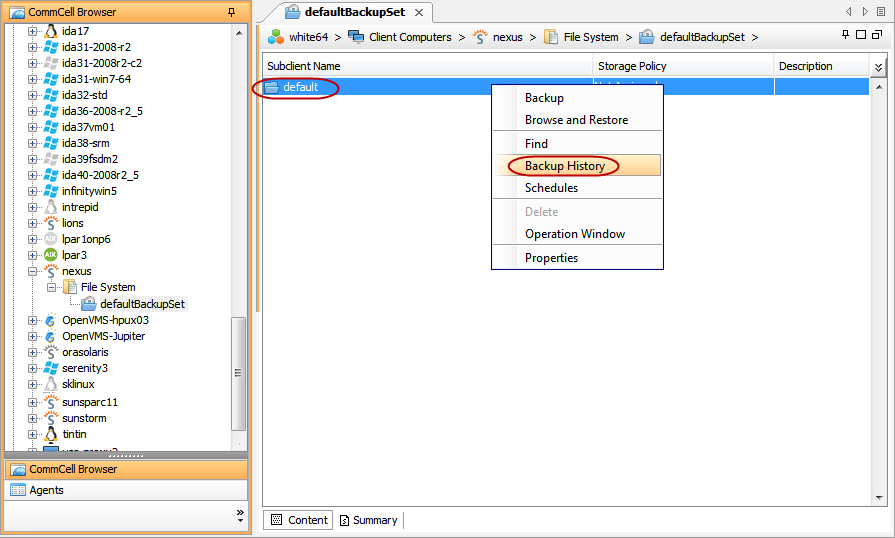The height and width of the screenshot is (538, 895).
Task: Click the white64 CommServe icon in breadcrumb
Action: [275, 37]
